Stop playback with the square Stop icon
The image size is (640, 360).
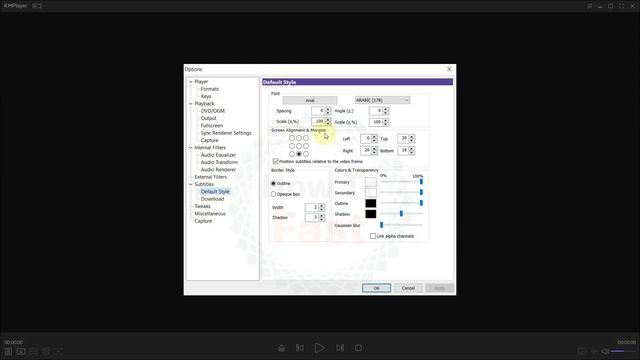click(x=358, y=348)
